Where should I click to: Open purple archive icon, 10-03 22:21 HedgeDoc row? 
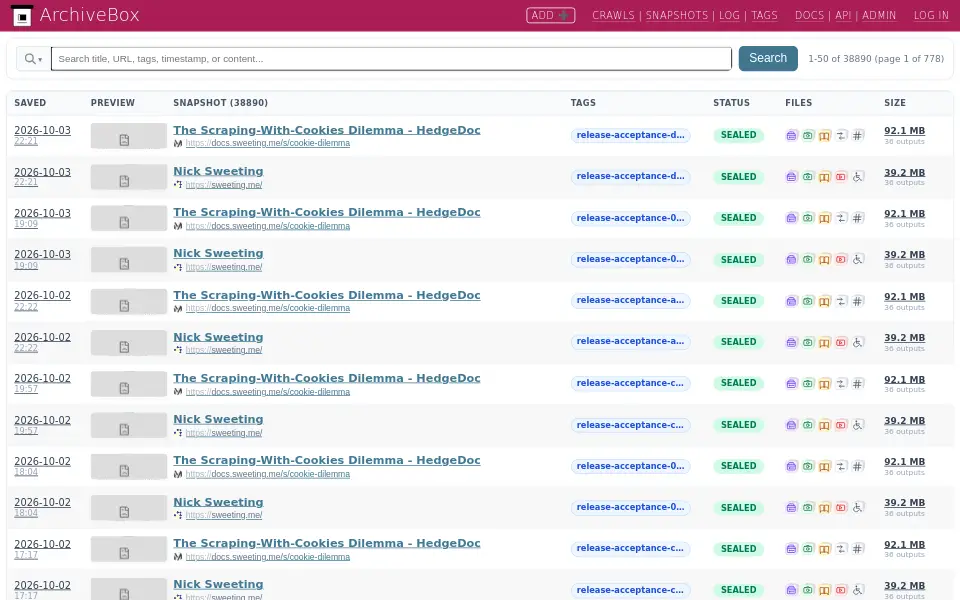click(791, 135)
